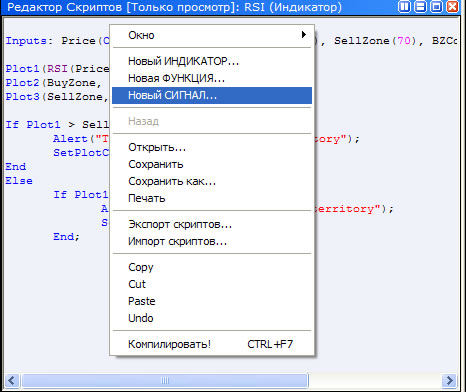This screenshot has height=392, width=466.
Task: Choose Новый ИНДИКАТОР… from context menu
Action: [x=212, y=61]
